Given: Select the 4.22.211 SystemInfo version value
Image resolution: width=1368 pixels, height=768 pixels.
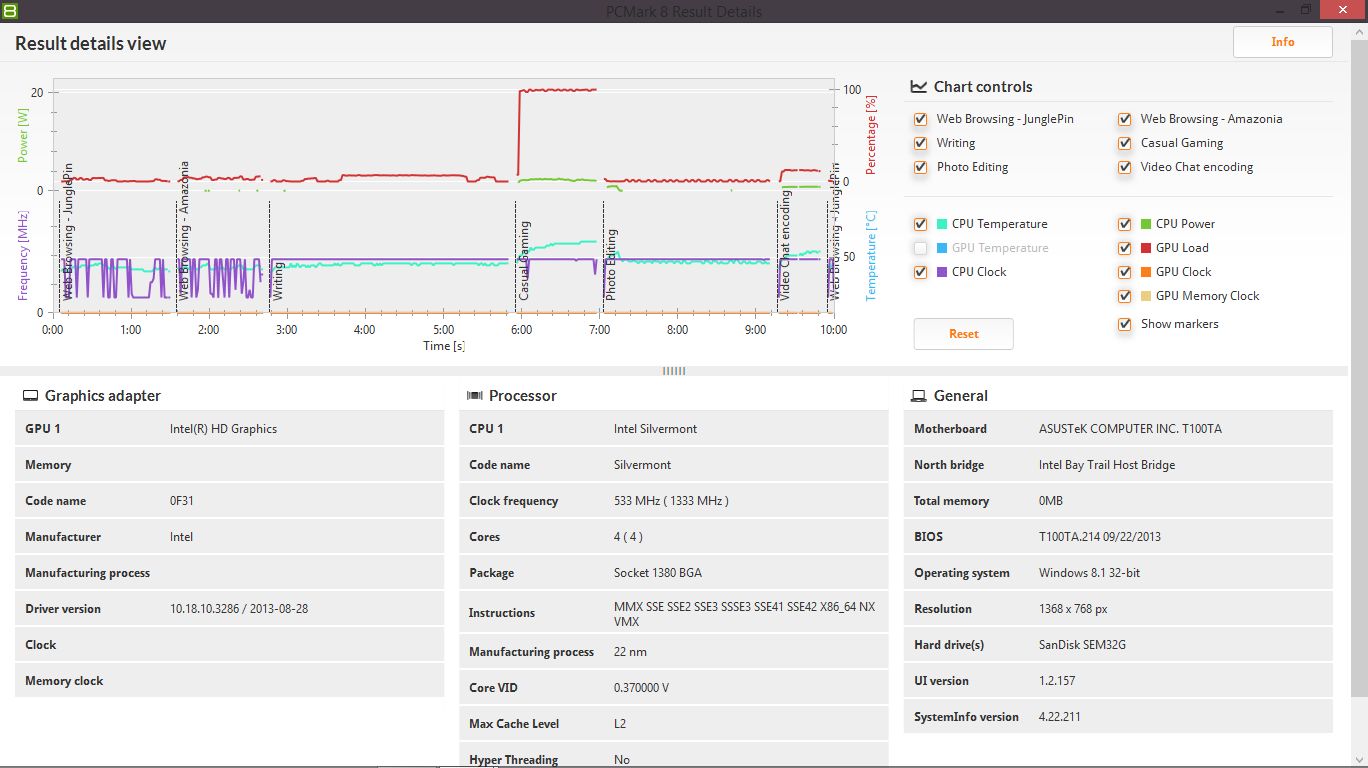Looking at the screenshot, I should pos(1061,717).
